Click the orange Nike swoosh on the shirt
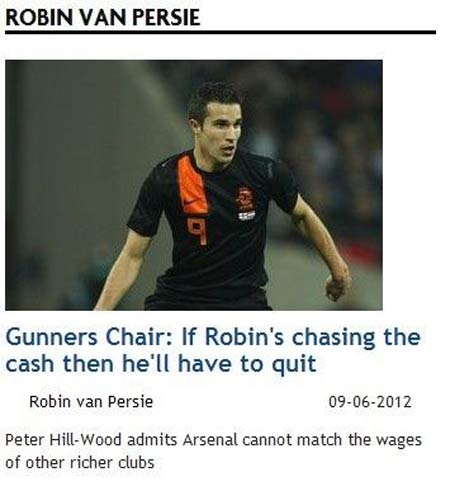 pos(190,201)
